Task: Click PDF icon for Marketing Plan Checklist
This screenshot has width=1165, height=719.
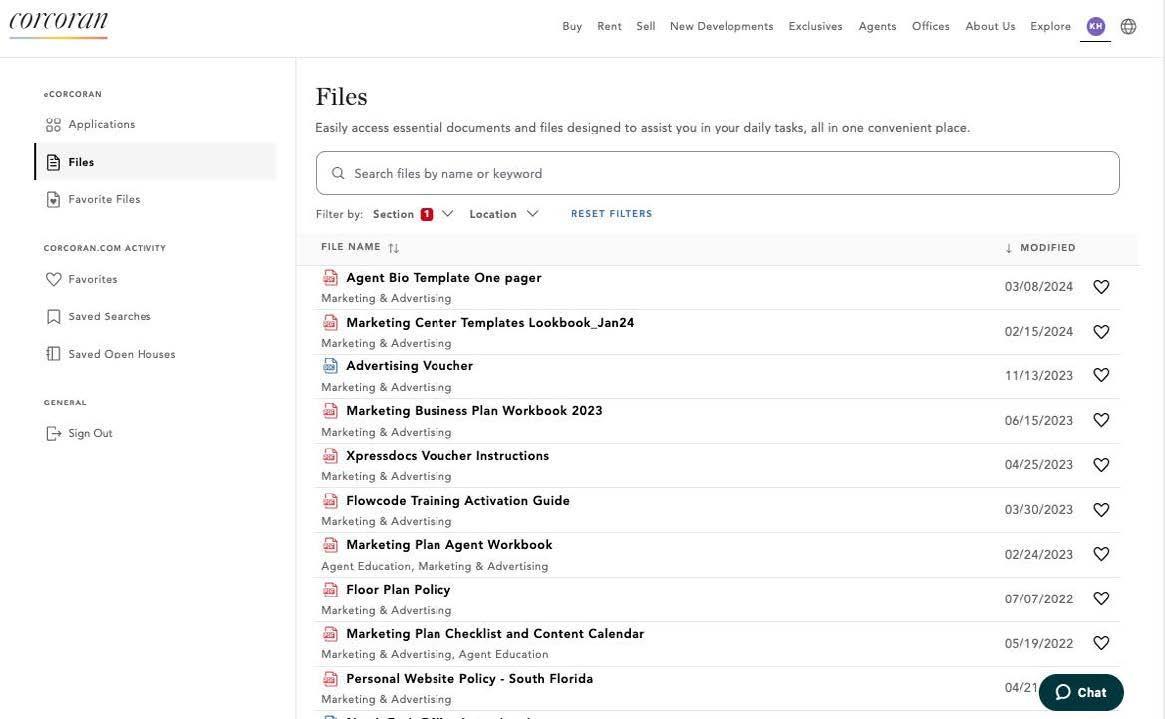Action: coord(330,634)
